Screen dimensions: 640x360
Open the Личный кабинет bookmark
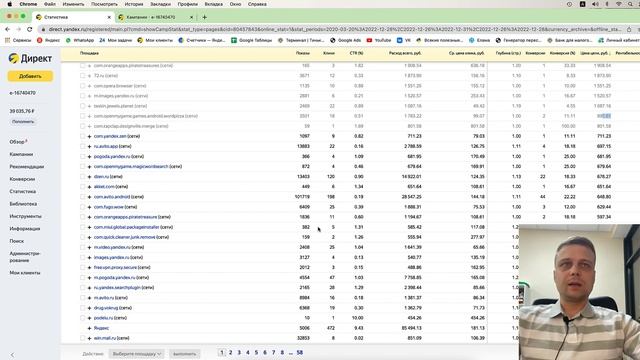click(619, 40)
